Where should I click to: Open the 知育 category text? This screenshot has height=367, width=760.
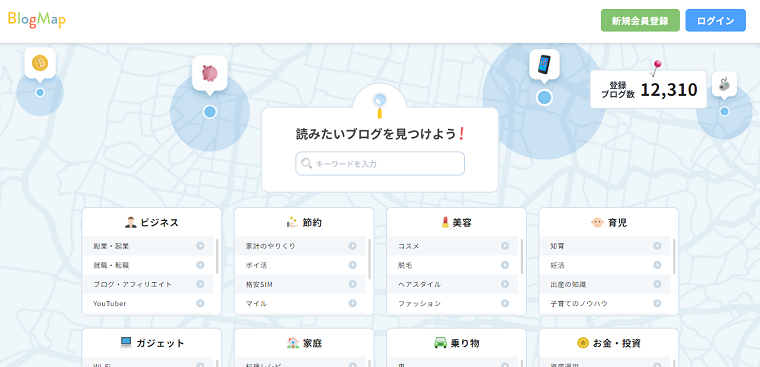(557, 246)
